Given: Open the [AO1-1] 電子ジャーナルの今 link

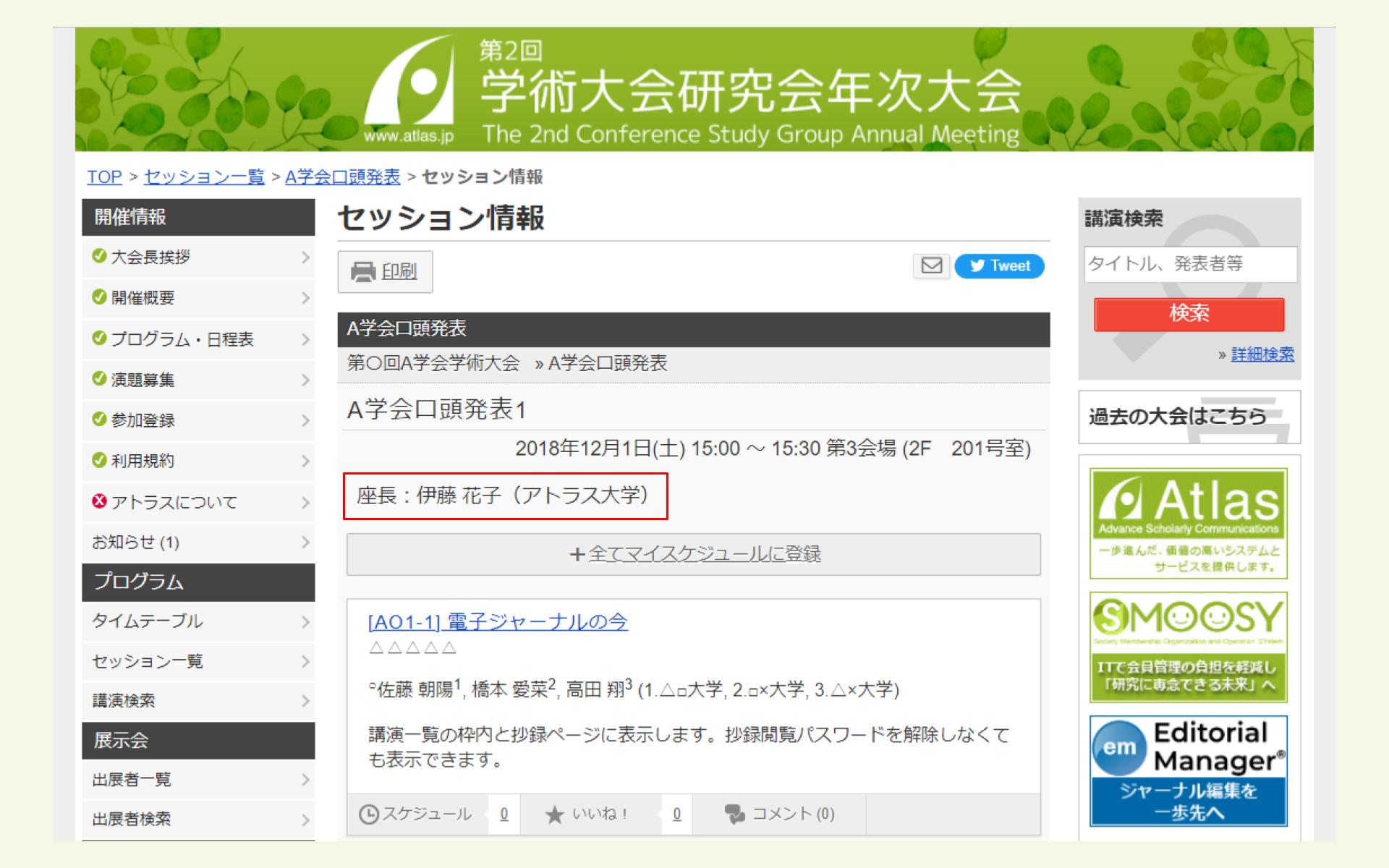Looking at the screenshot, I should (497, 621).
